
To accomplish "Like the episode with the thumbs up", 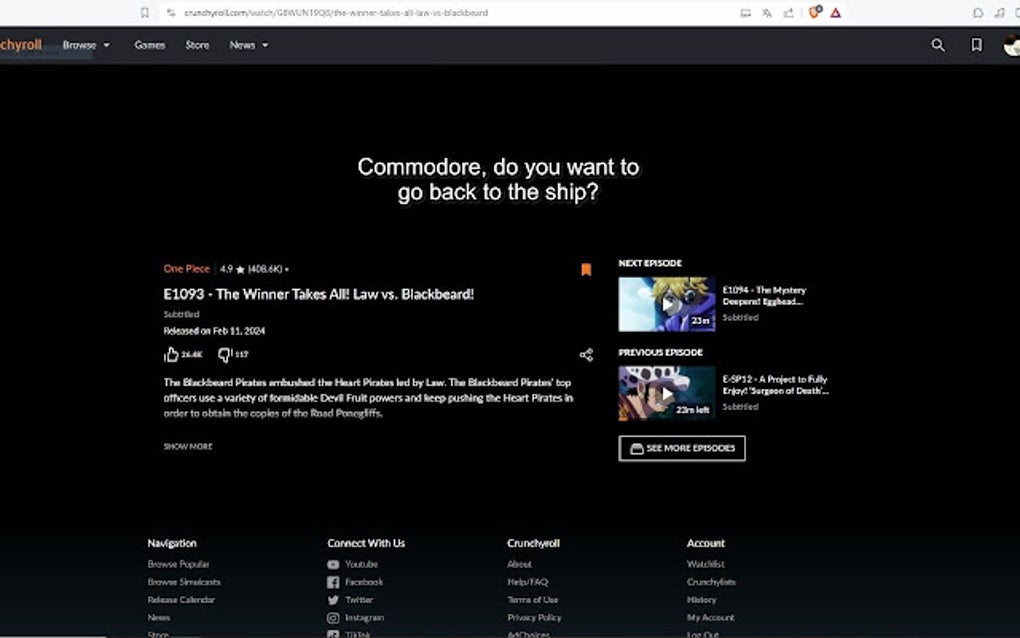I will click(x=172, y=352).
